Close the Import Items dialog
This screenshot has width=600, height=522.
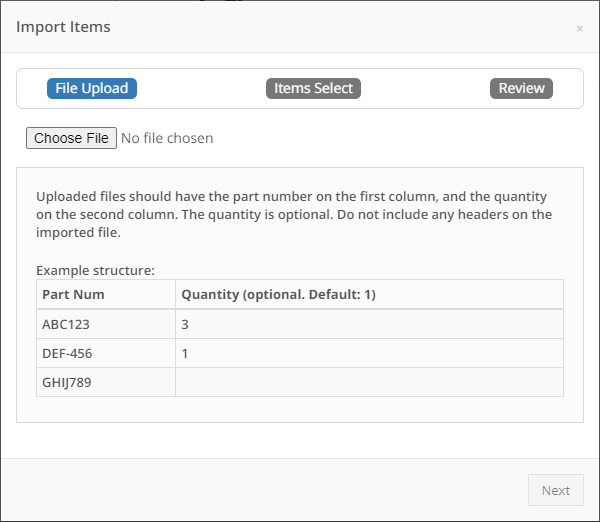579,29
